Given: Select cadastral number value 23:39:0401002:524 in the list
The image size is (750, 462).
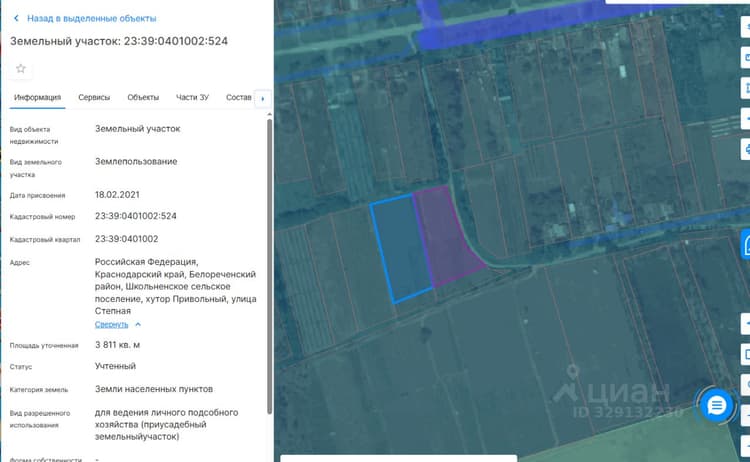Looking at the screenshot, I should 136,216.
